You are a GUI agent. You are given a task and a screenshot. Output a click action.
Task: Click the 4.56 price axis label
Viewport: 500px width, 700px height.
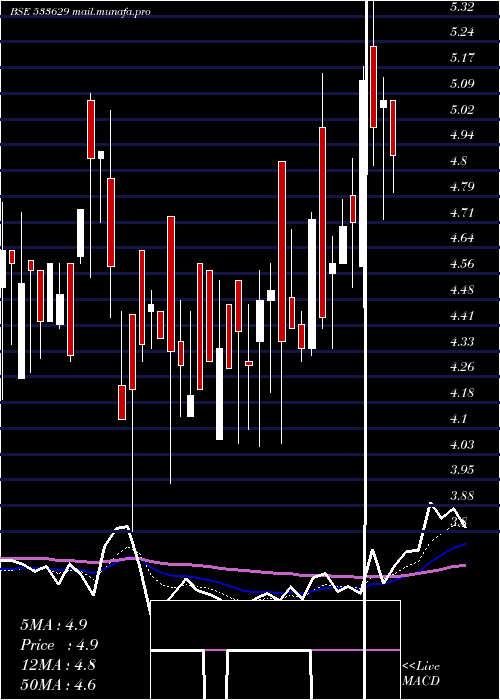[x=462, y=264]
